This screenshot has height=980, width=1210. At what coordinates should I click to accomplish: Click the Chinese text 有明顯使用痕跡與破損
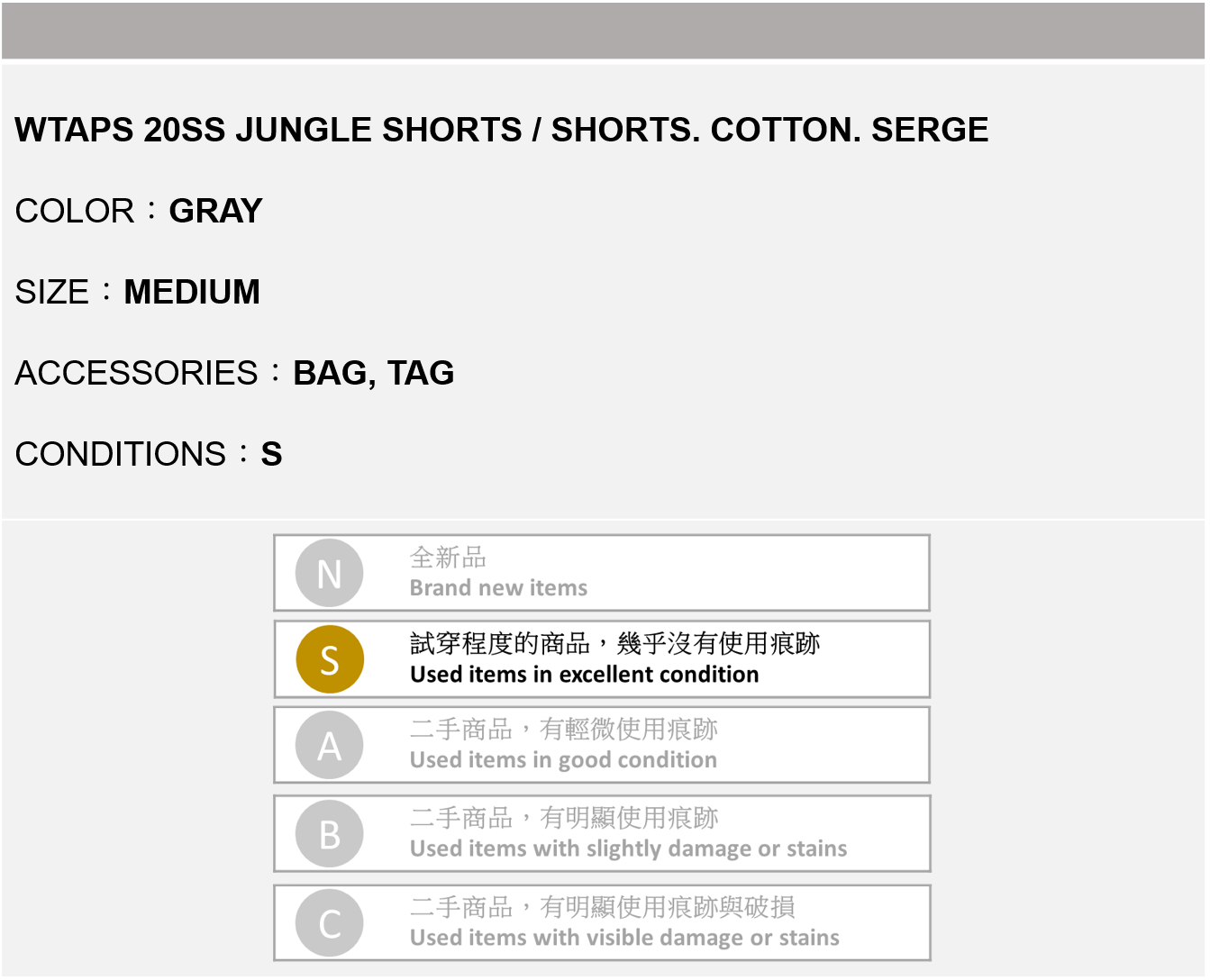(667, 907)
